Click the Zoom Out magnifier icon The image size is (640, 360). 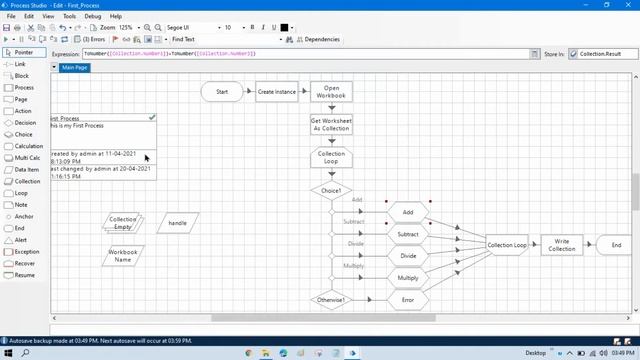coord(158,28)
